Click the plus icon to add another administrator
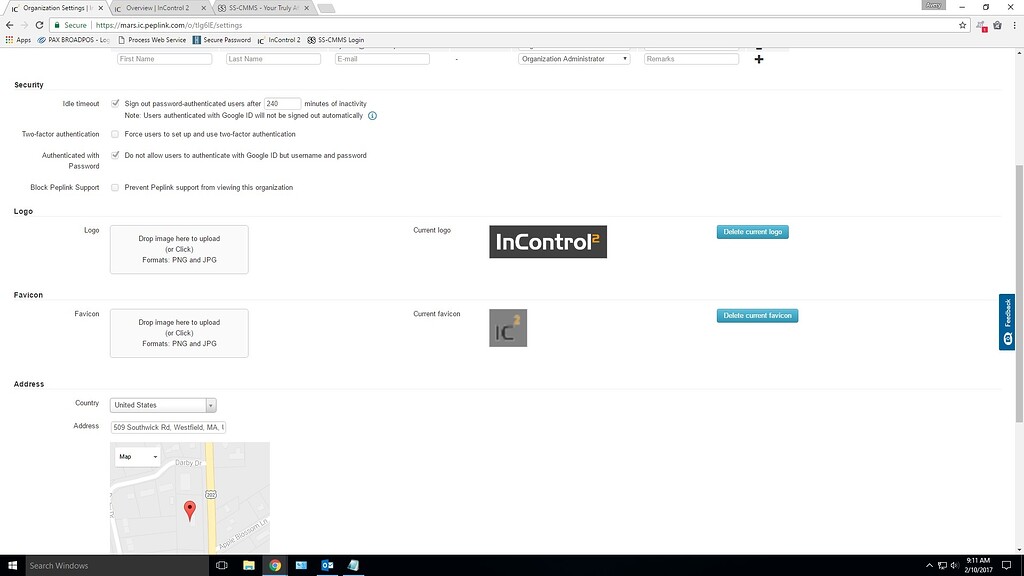The image size is (1024, 576). pyautogui.click(x=759, y=59)
